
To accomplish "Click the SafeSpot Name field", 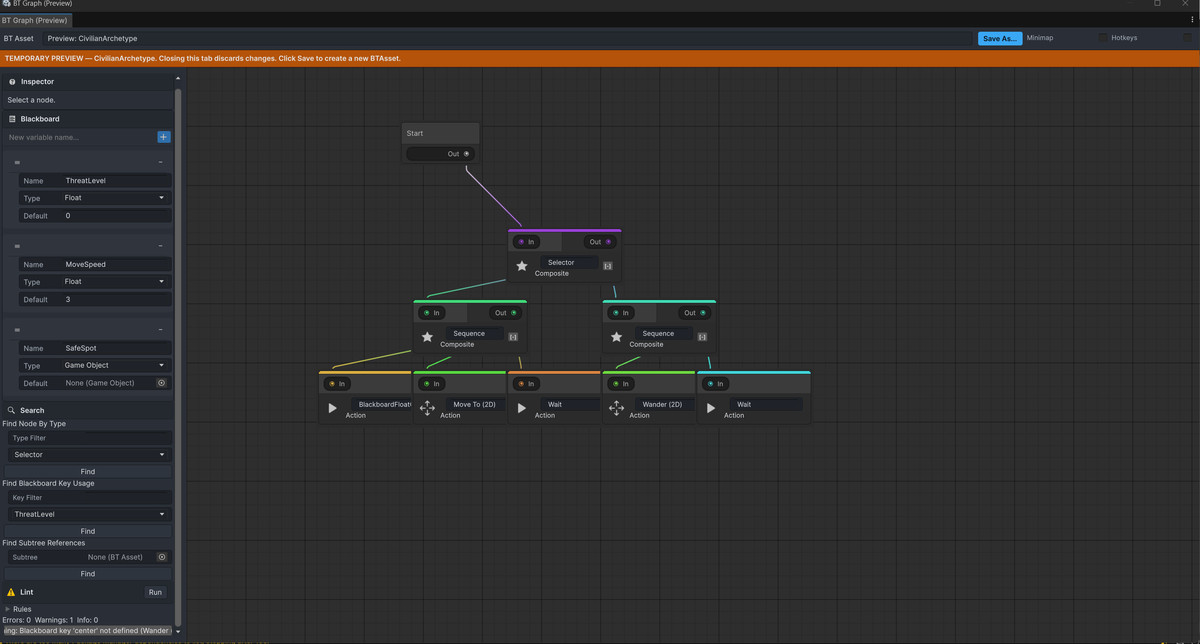I will pos(115,348).
